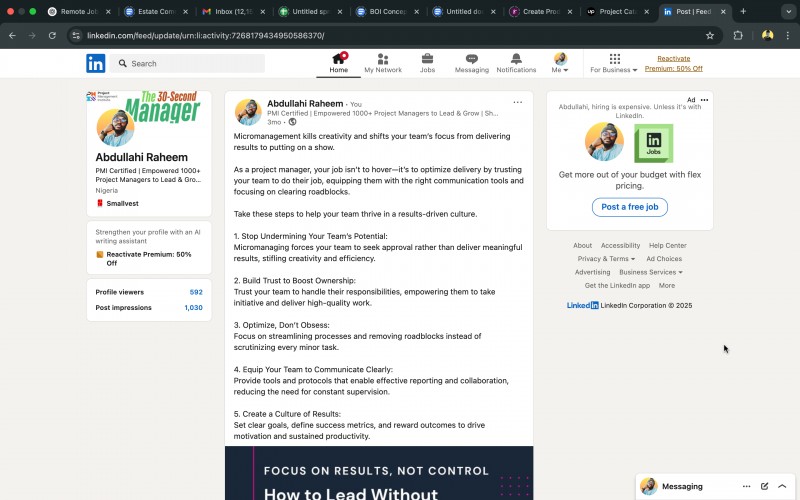This screenshot has height=500, width=800.
Task: Open the post's three-dot options menu
Action: pos(517,102)
